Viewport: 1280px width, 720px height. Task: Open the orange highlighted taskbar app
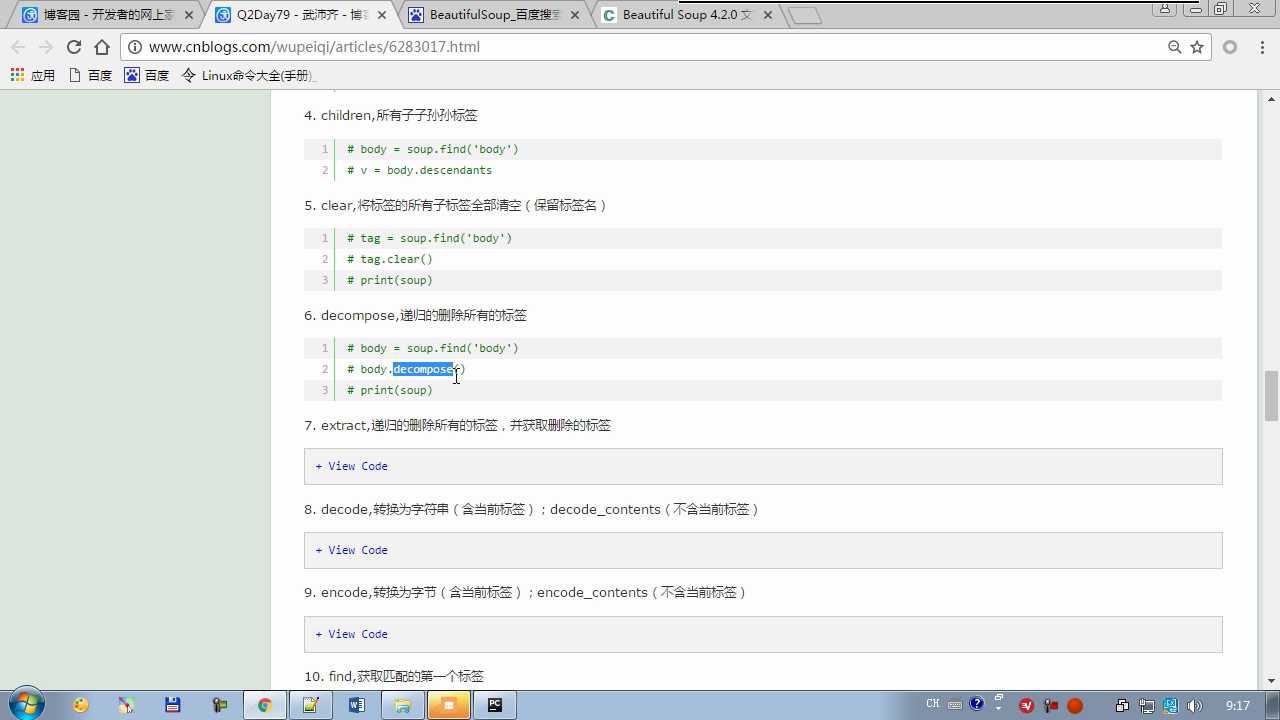(x=449, y=705)
